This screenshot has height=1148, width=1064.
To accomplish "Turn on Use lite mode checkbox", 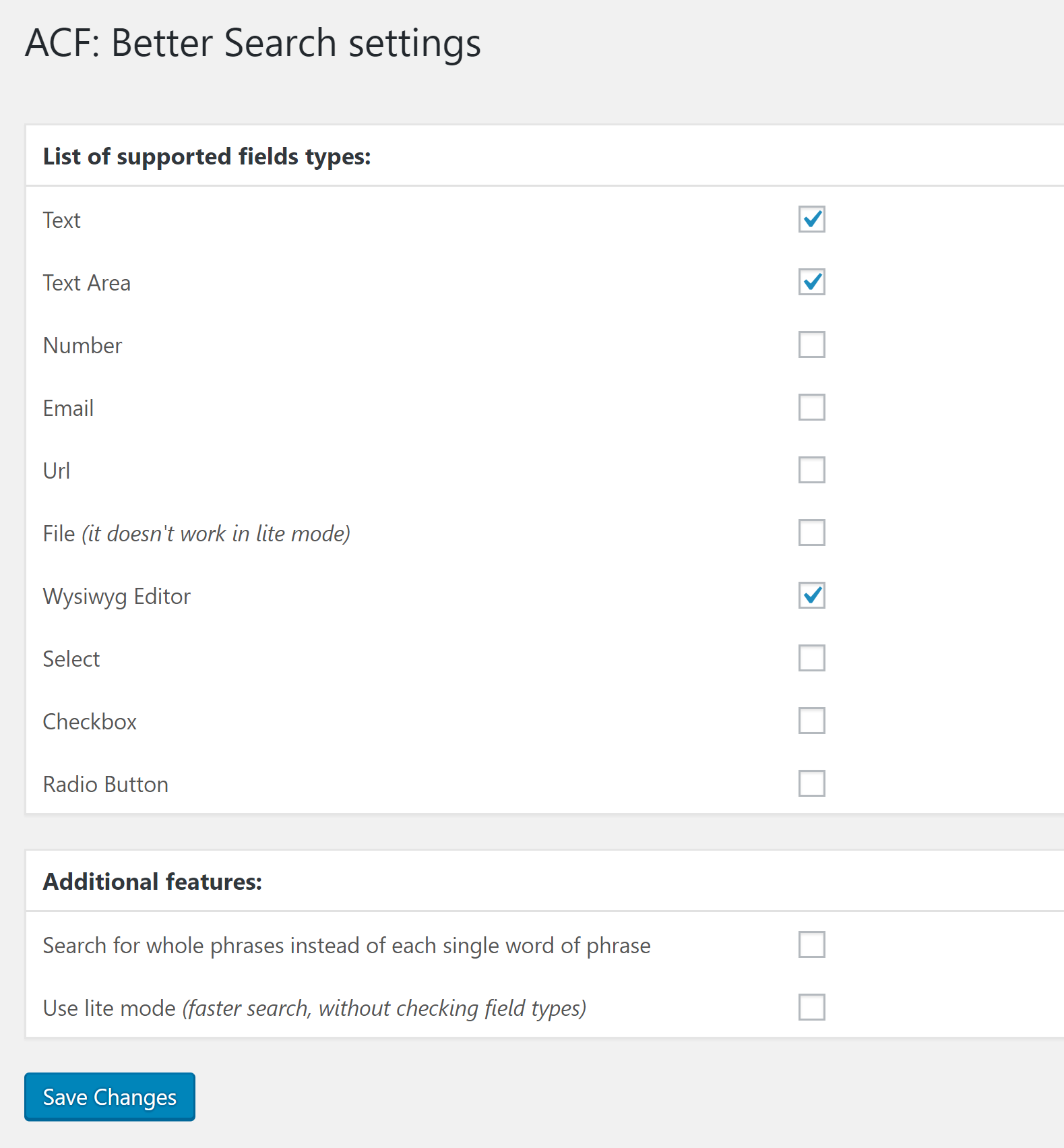I will pos(811,1007).
